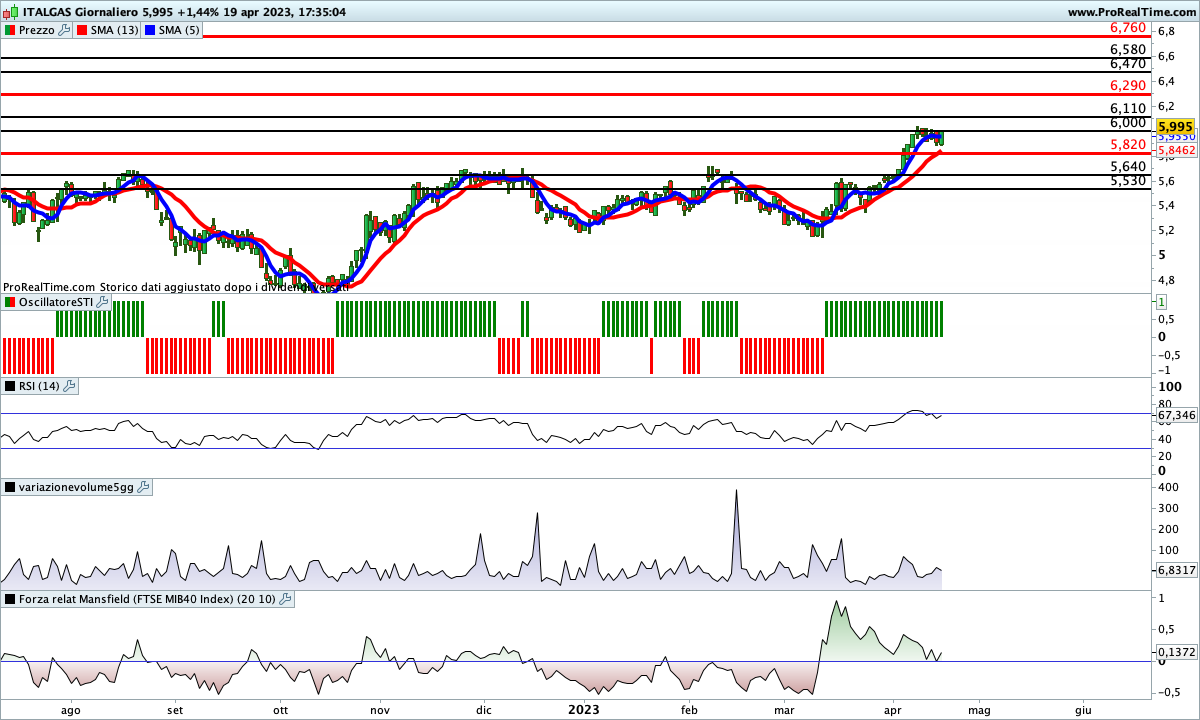The image size is (1200, 720).
Task: Click the 6,000 price level label
Action: (1128, 122)
